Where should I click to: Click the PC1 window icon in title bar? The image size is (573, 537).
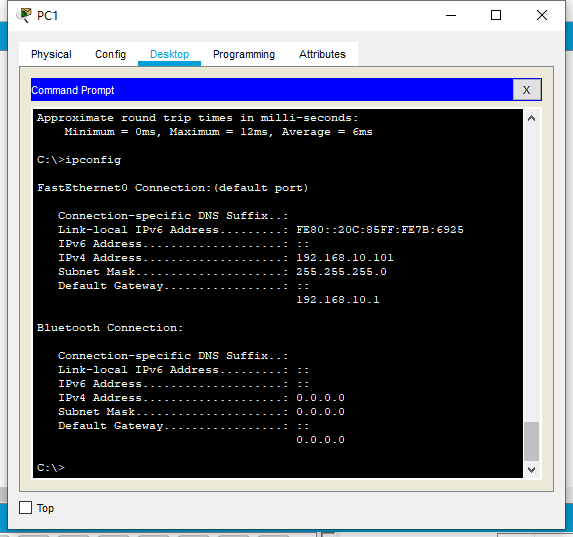[24, 15]
